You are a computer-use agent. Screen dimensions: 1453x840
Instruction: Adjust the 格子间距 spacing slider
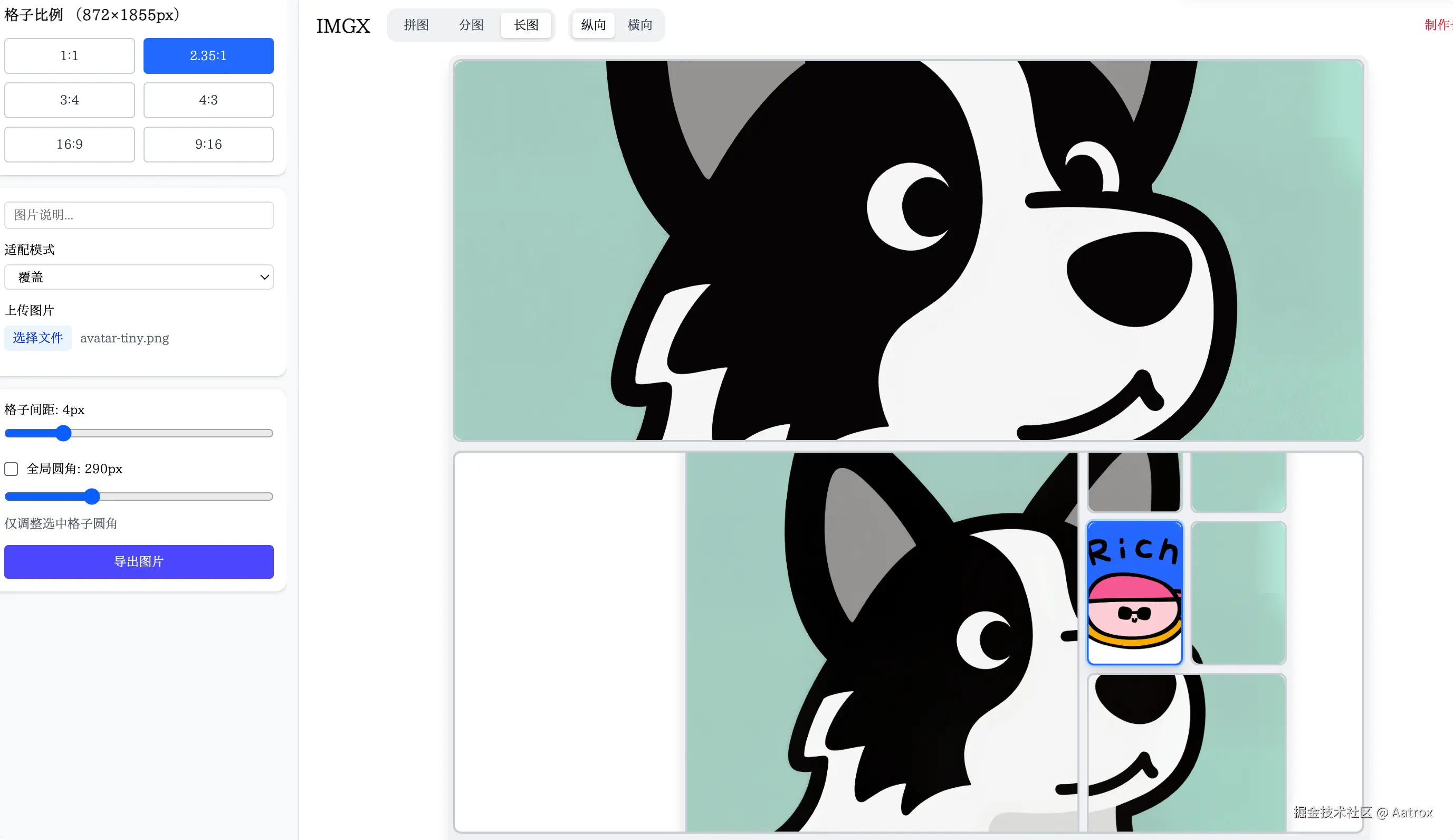click(64, 433)
